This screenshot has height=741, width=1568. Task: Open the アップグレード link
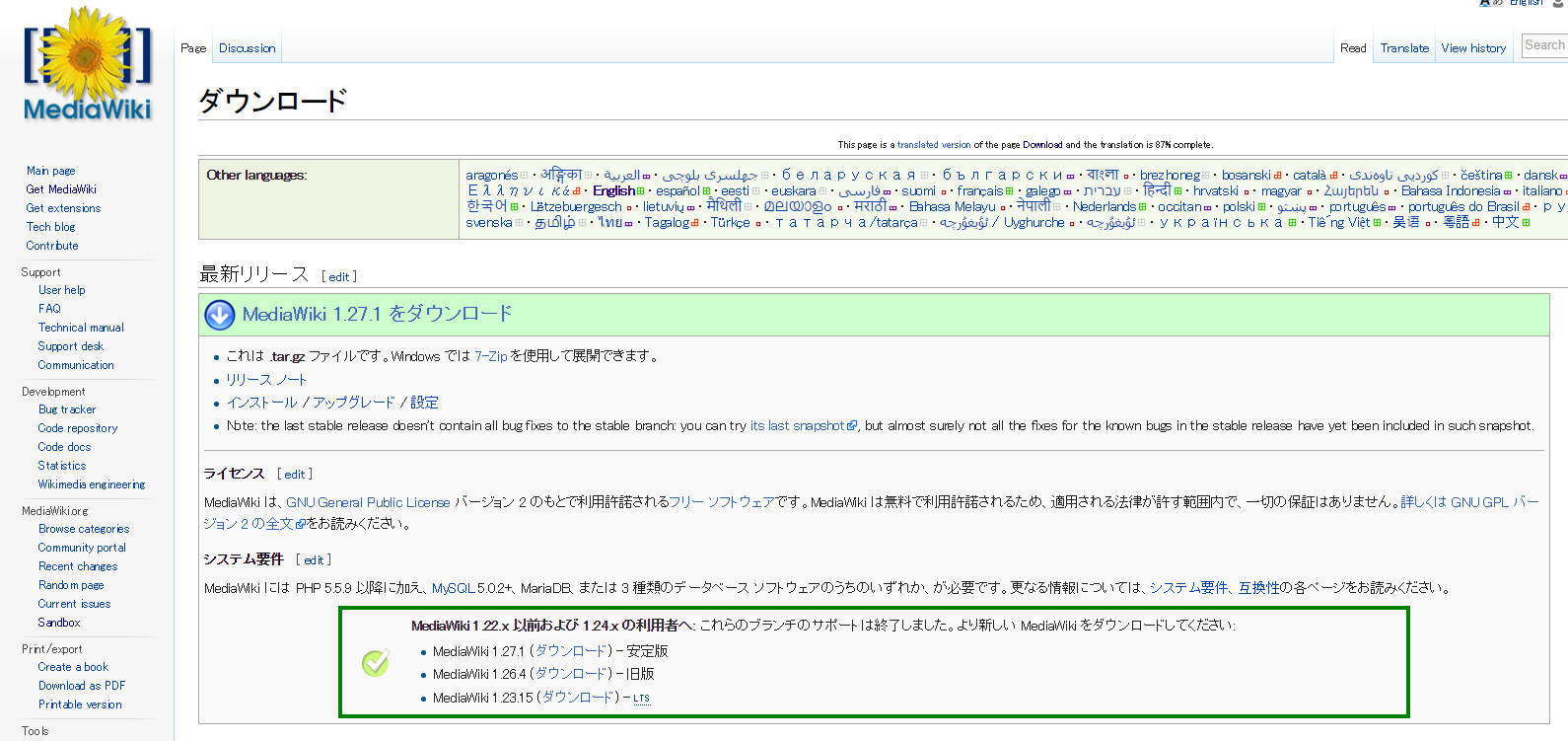pos(353,403)
